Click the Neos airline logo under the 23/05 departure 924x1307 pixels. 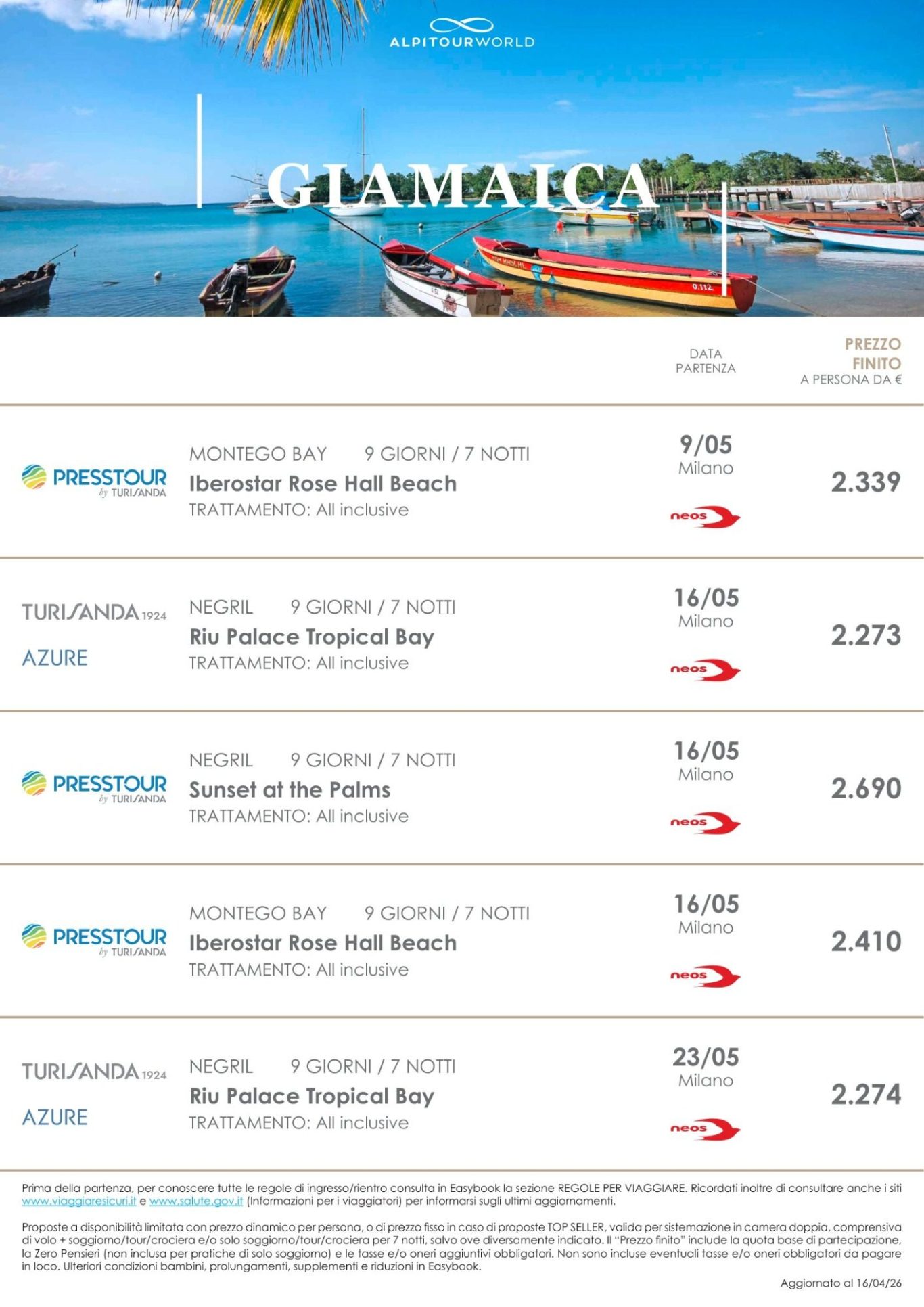pos(705,1130)
